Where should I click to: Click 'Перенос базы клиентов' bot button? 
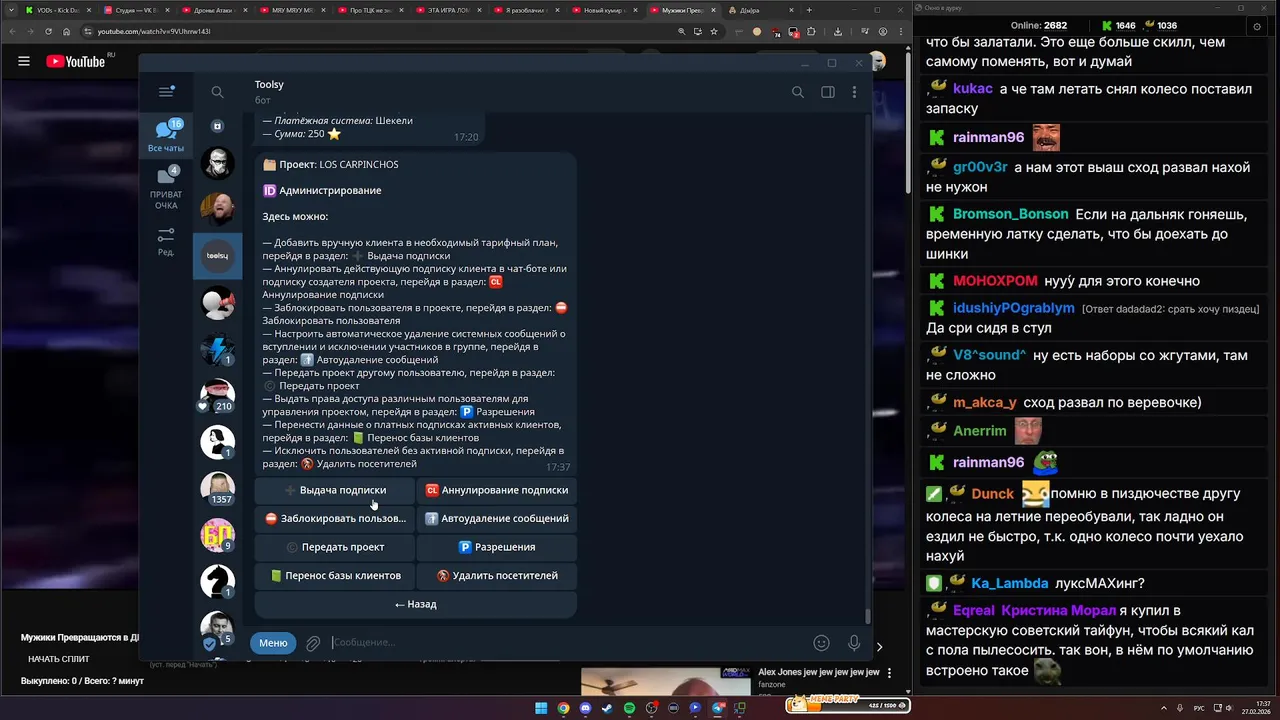334,575
